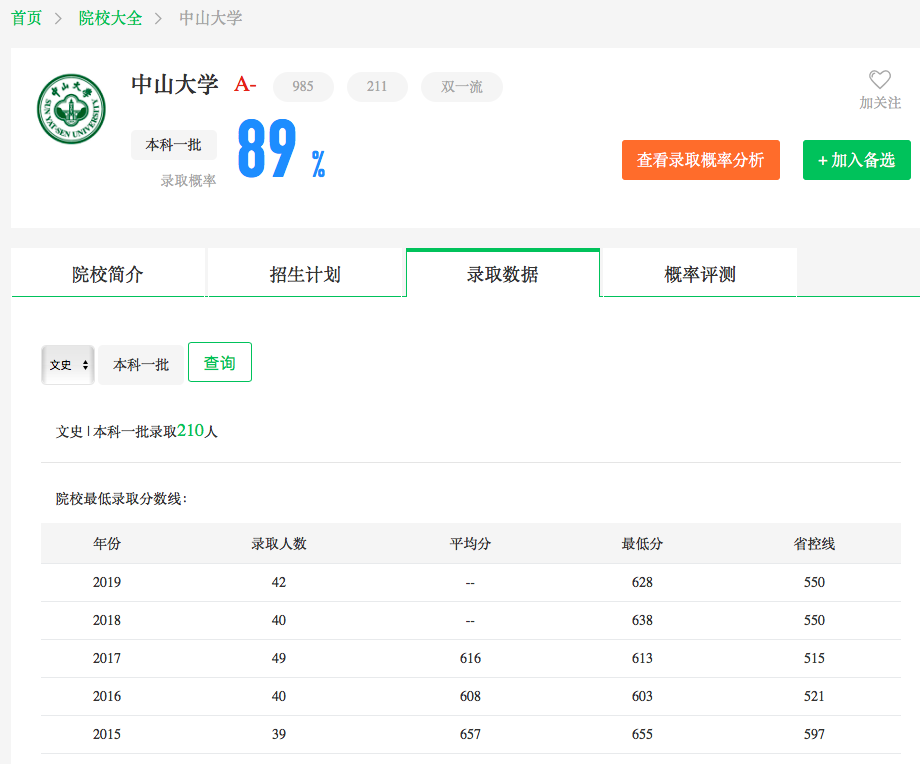Click the 655 minimum score for 2015
This screenshot has height=764, width=920.
642,734
